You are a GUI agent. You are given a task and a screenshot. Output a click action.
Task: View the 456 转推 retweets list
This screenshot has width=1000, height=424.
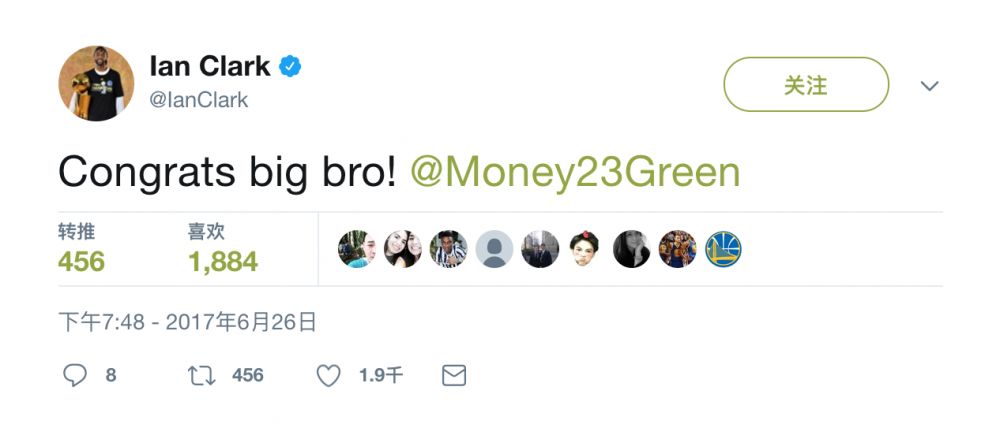[82, 249]
